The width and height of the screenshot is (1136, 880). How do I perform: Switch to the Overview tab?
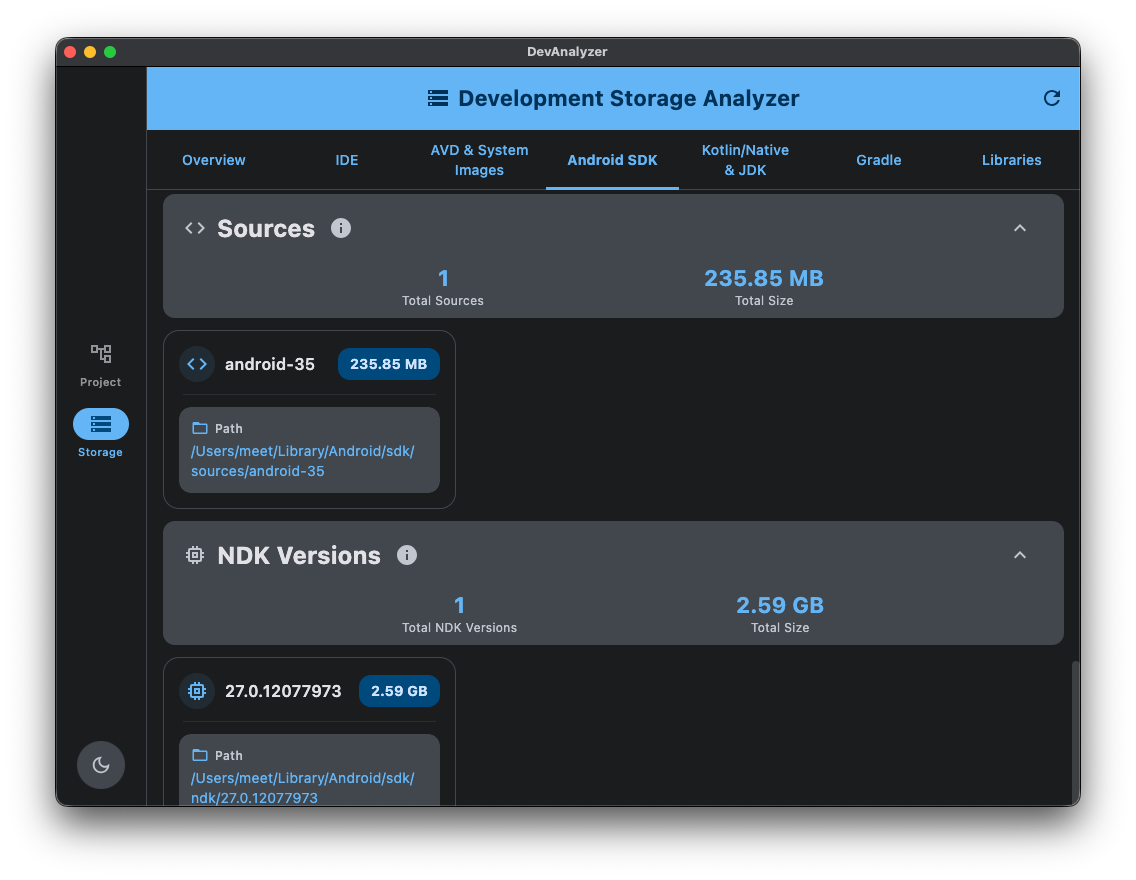click(214, 160)
